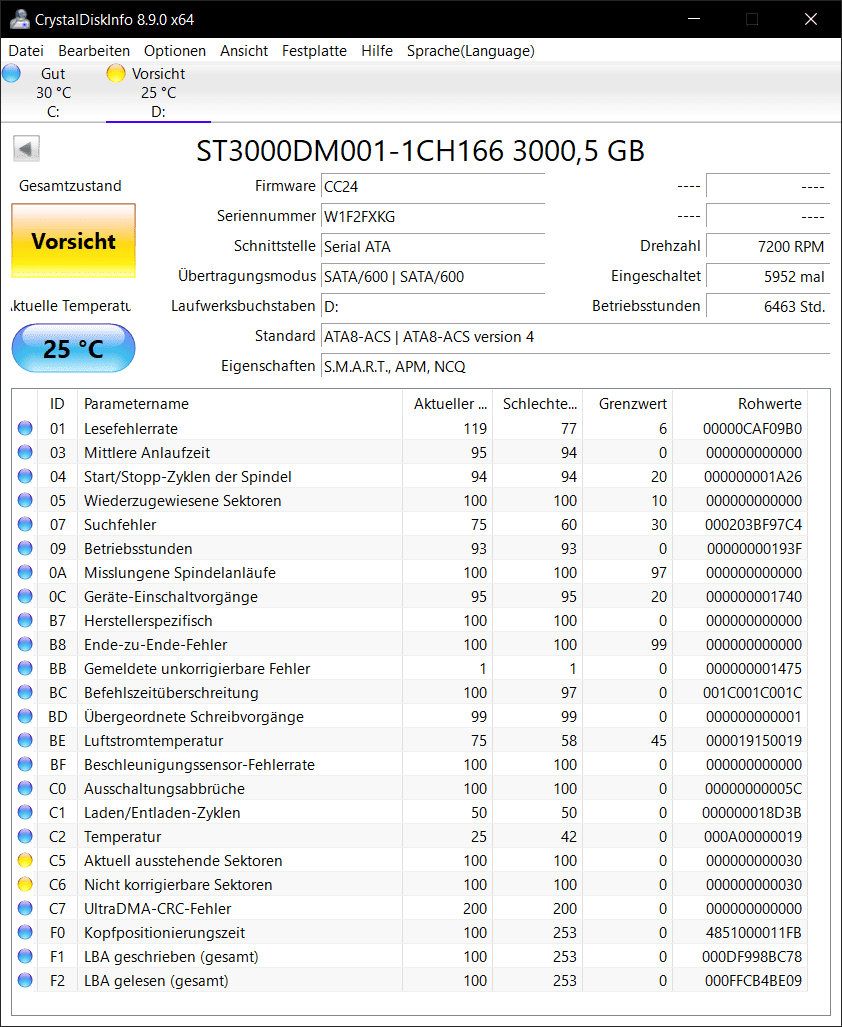Click the Gesamtzustand label
This screenshot has width=842, height=1027.
(70, 186)
